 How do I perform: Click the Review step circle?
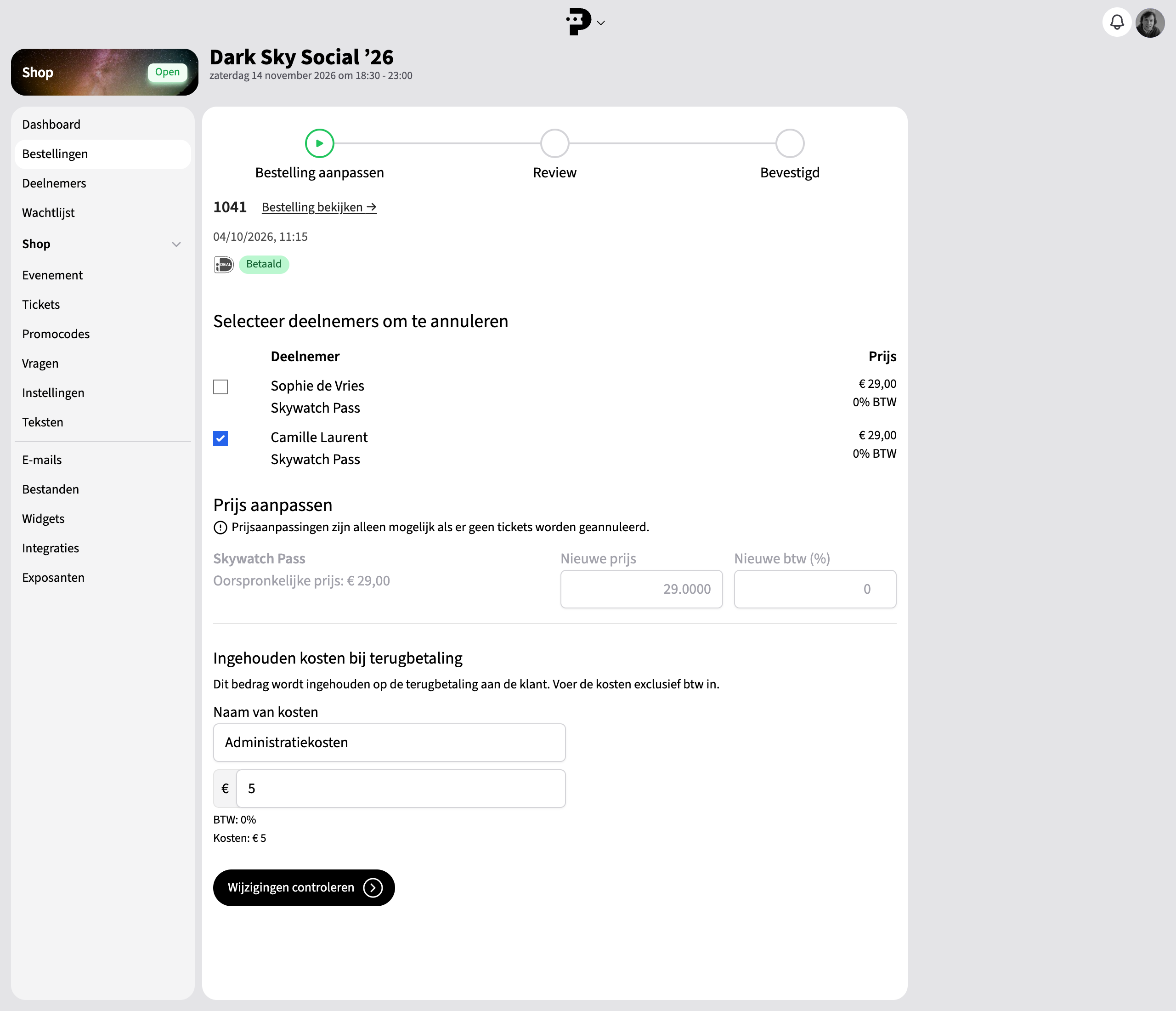554,144
